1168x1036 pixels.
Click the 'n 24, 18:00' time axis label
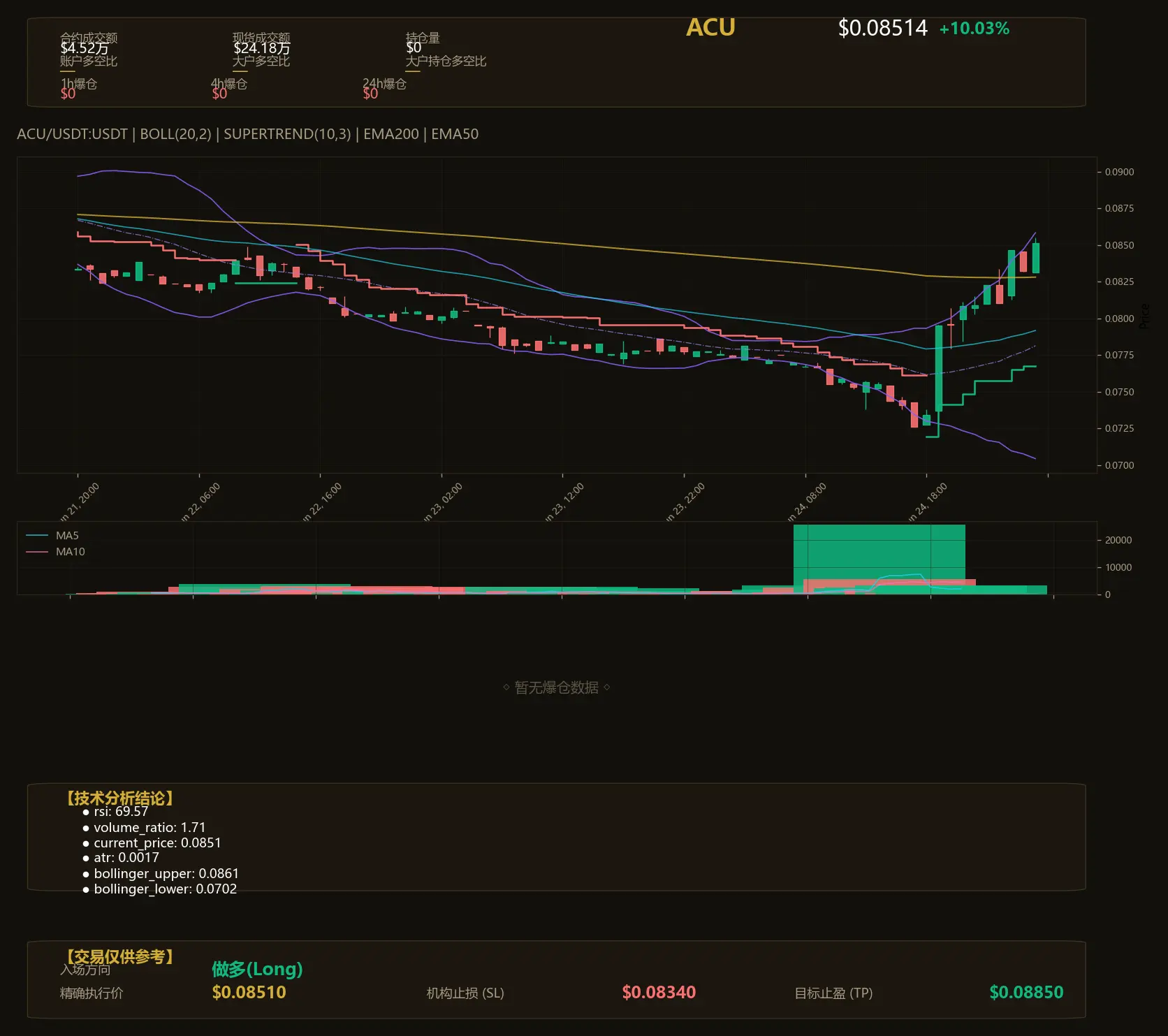tap(928, 502)
